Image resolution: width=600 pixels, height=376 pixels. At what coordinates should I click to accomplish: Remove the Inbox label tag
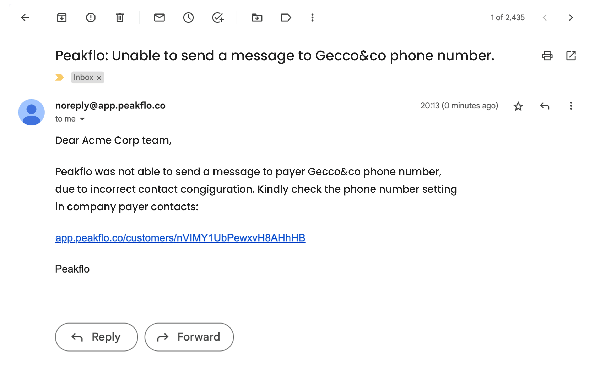point(99,78)
